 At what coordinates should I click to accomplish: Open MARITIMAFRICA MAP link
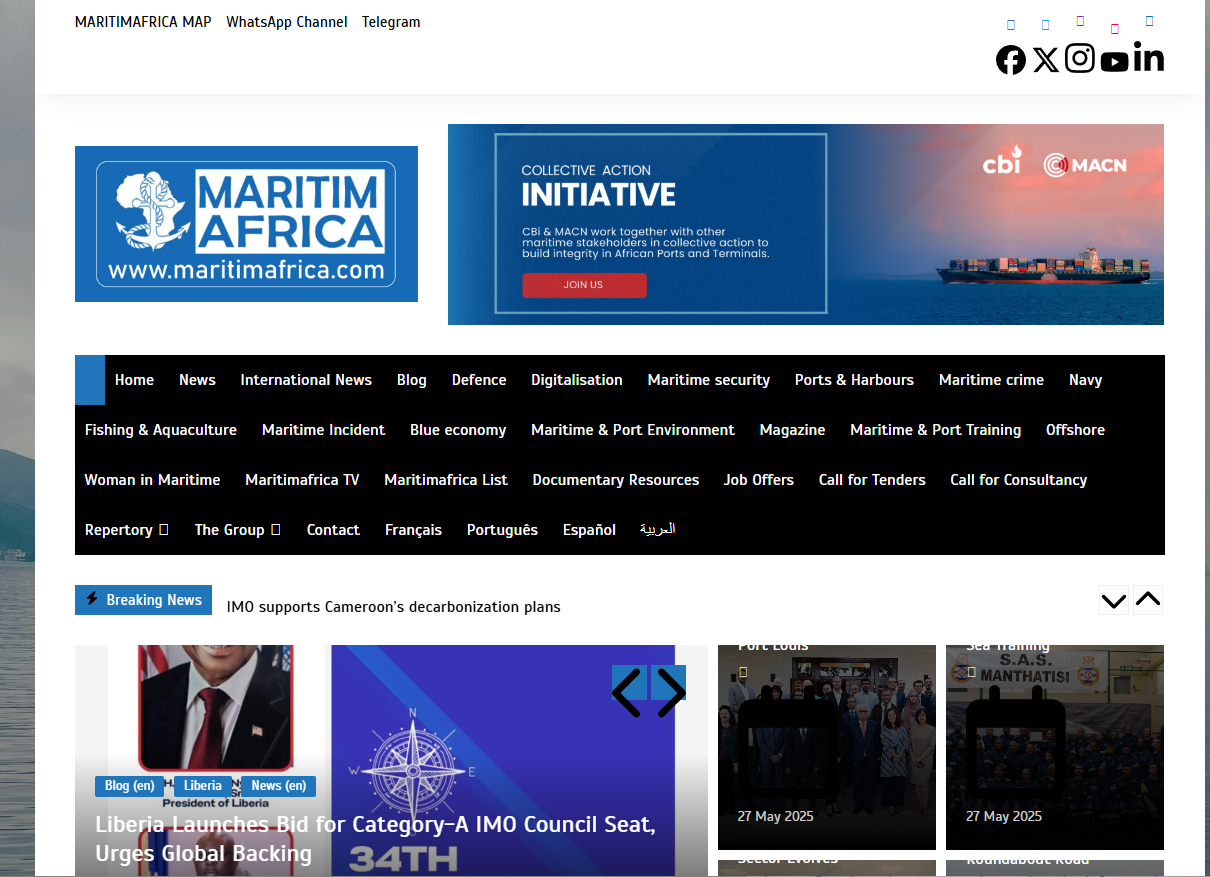click(x=143, y=22)
